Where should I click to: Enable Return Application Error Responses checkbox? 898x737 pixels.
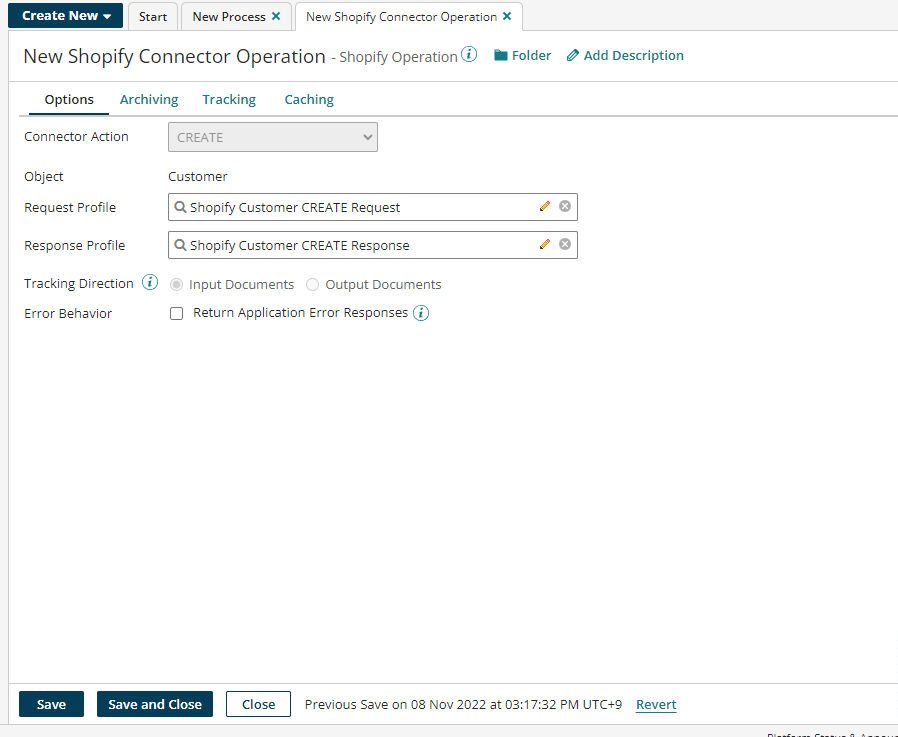pyautogui.click(x=176, y=313)
